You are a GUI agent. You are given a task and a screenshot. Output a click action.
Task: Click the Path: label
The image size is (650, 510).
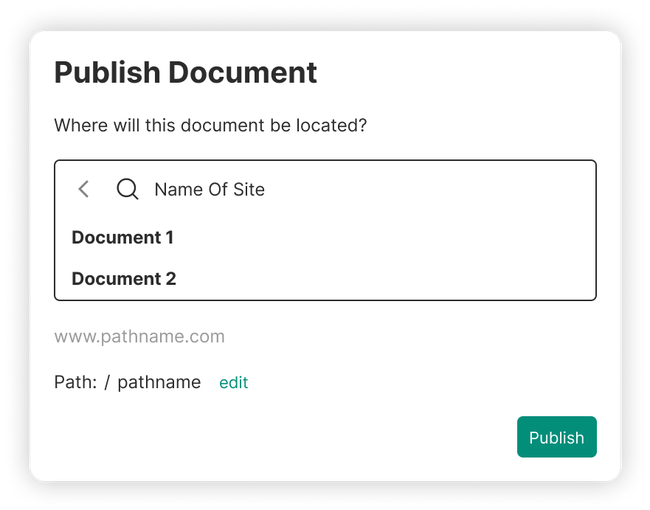point(75,382)
